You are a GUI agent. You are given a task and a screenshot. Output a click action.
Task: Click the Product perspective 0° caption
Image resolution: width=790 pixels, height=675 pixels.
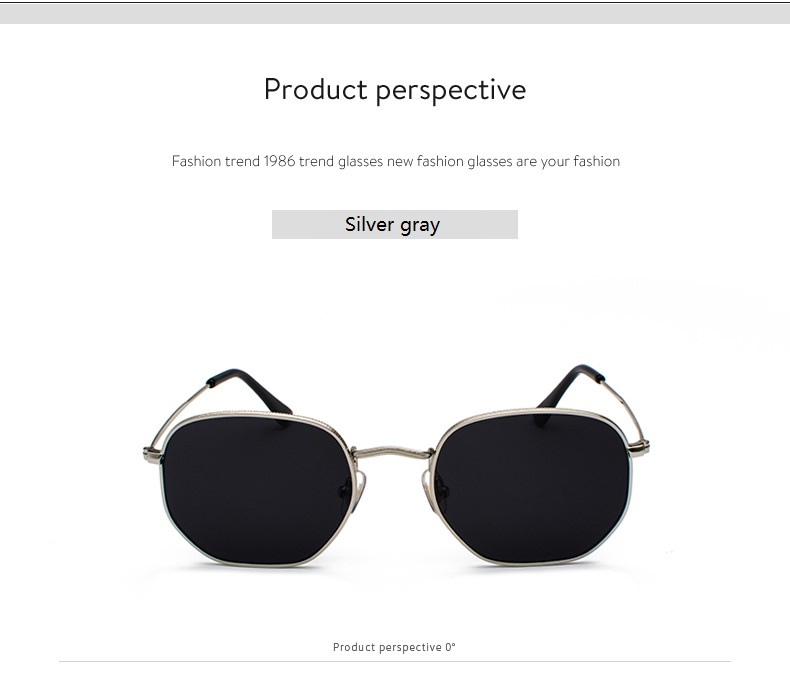394,647
